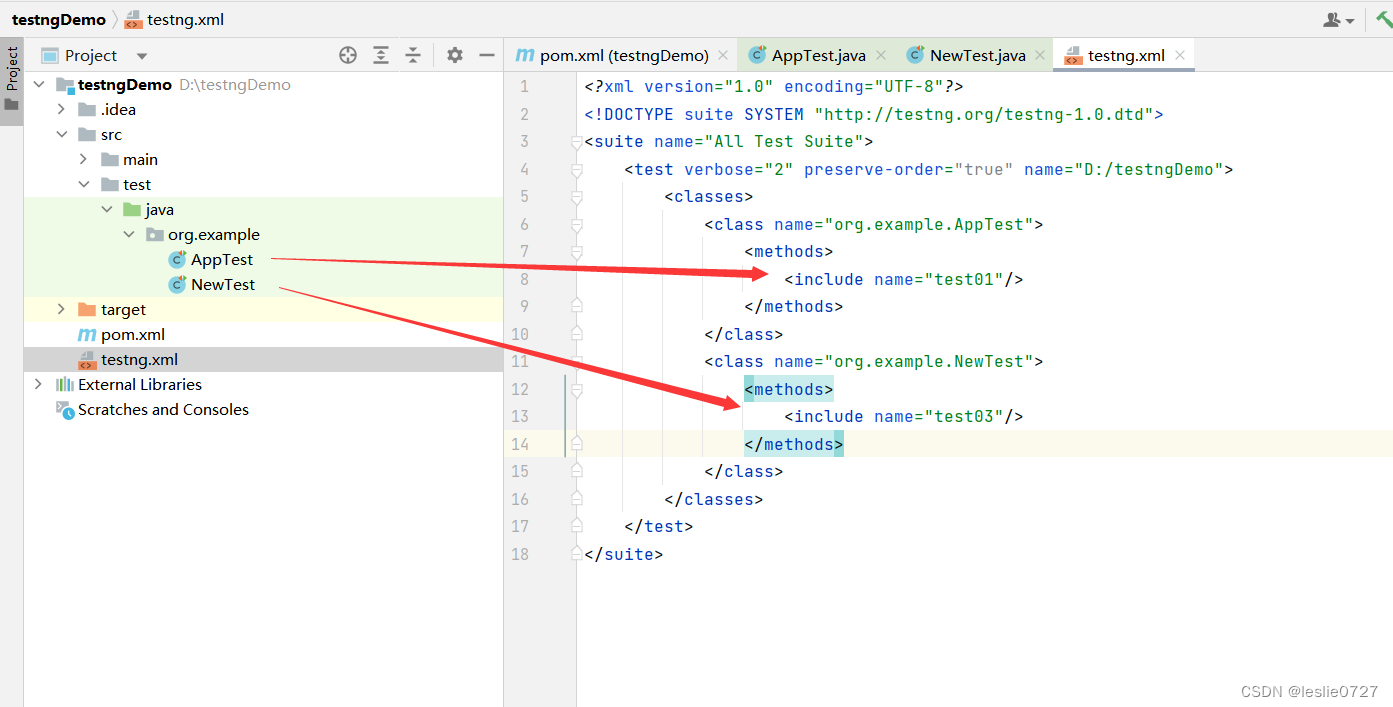This screenshot has width=1393, height=707.
Task: Open the Project panel settings gear
Action: click(x=455, y=55)
